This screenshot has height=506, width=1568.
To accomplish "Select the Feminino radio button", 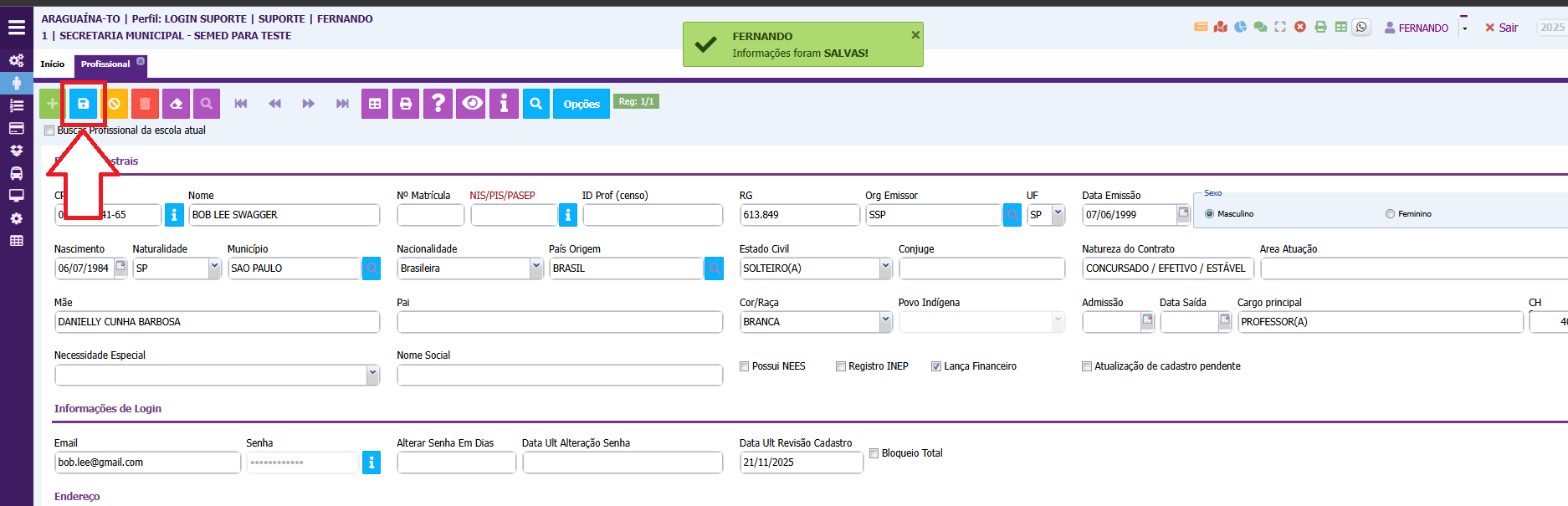I will [1390, 214].
